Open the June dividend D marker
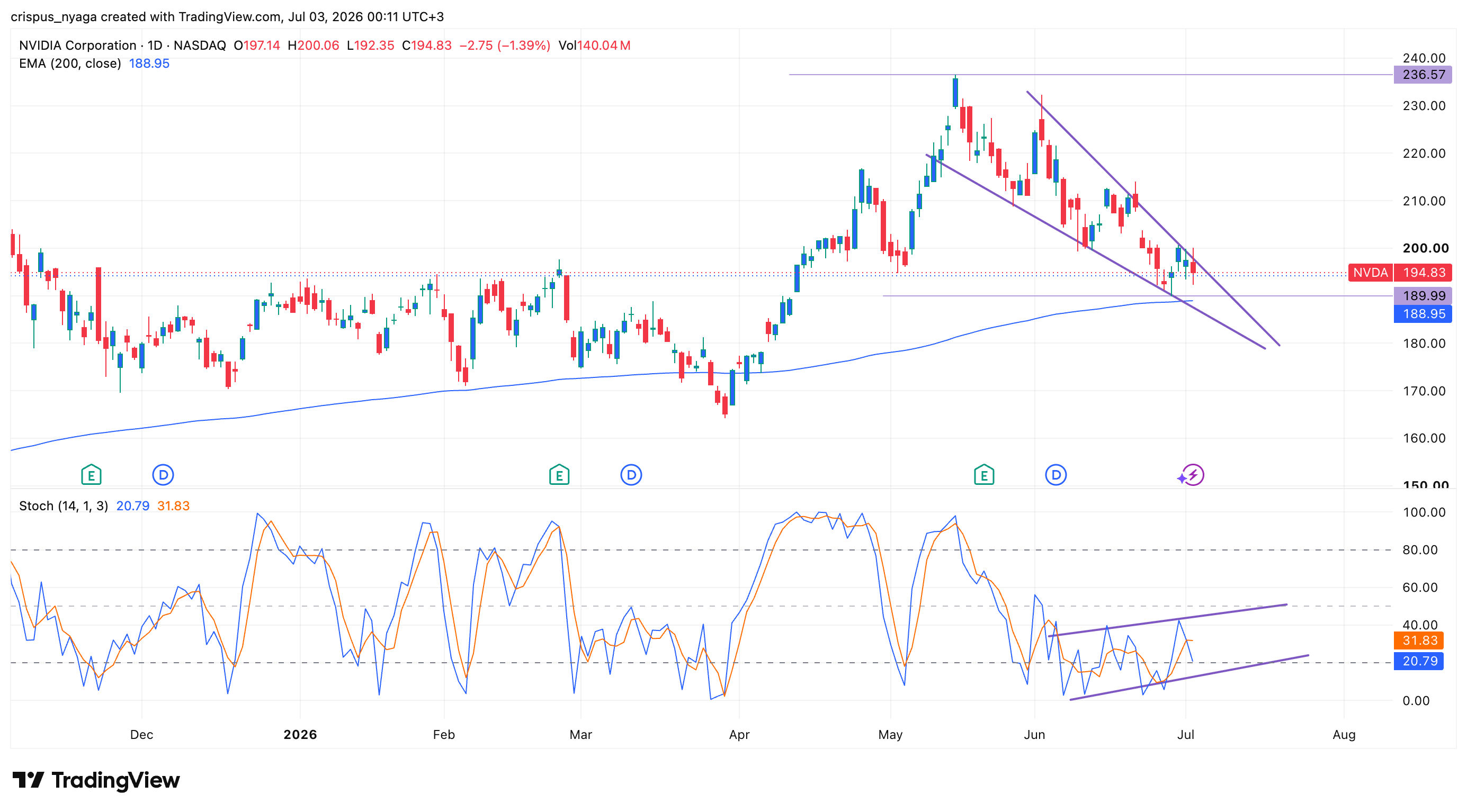This screenshot has height=812, width=1467. point(1056,475)
